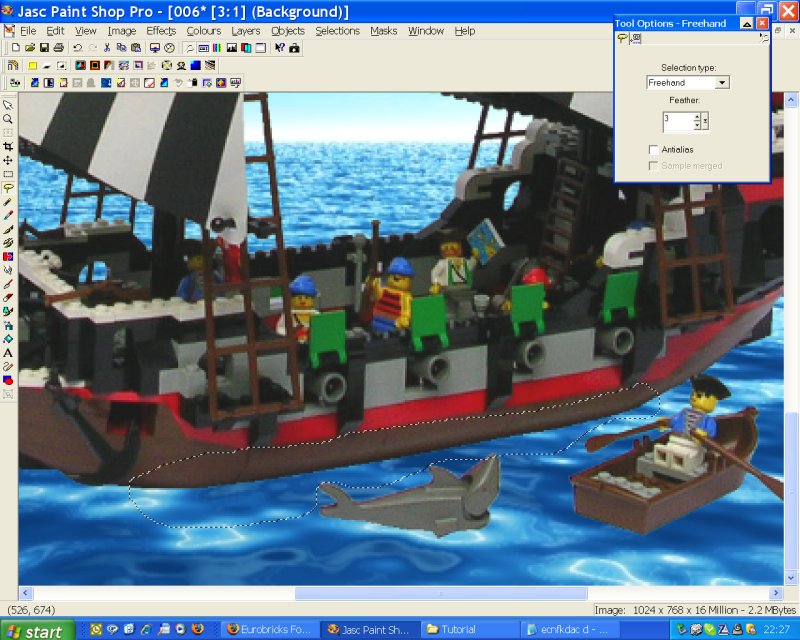
Task: Select the Retouch tool
Action: click(8, 270)
